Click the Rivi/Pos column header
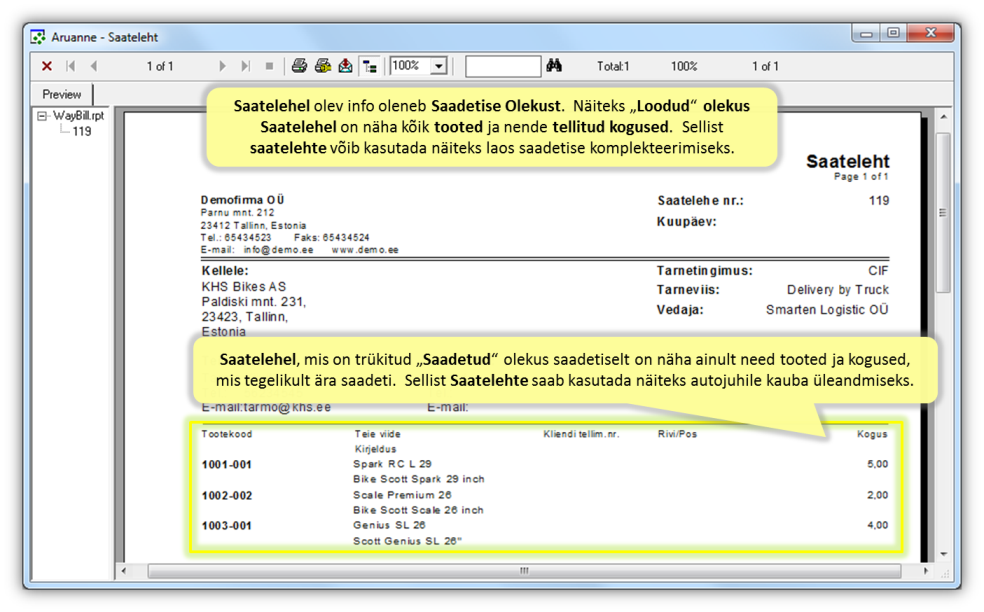The width and height of the screenshot is (984, 612). click(677, 434)
